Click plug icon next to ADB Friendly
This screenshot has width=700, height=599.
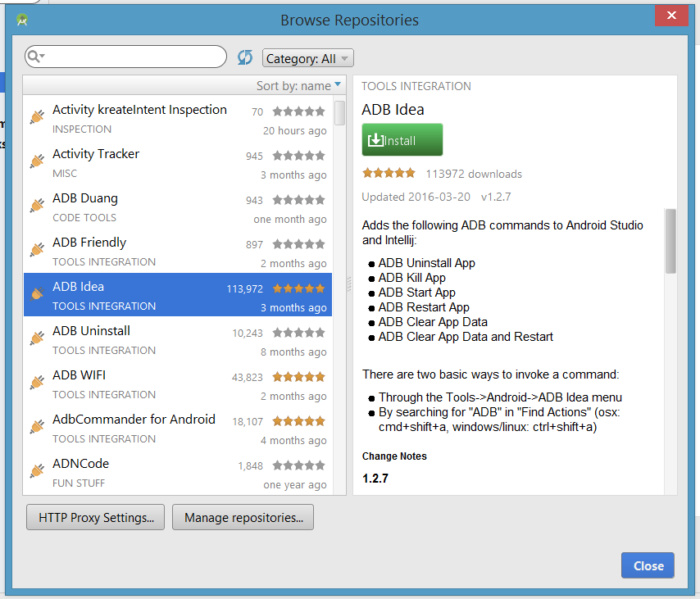(38, 249)
